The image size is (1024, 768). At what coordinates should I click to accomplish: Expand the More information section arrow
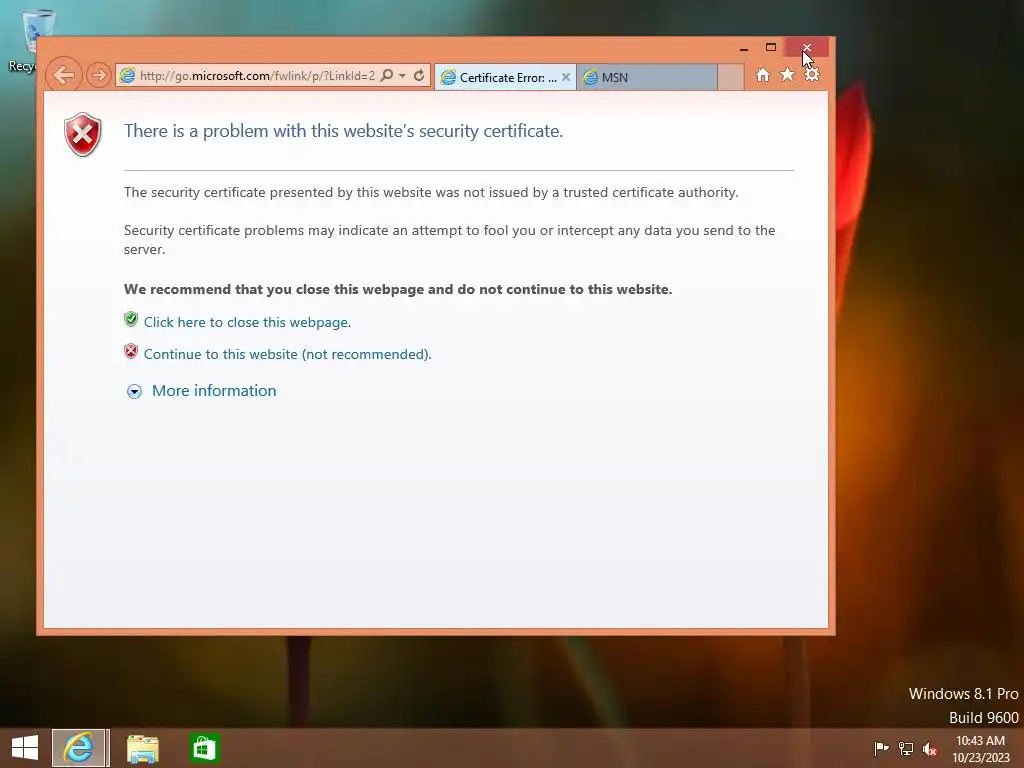[x=134, y=391]
